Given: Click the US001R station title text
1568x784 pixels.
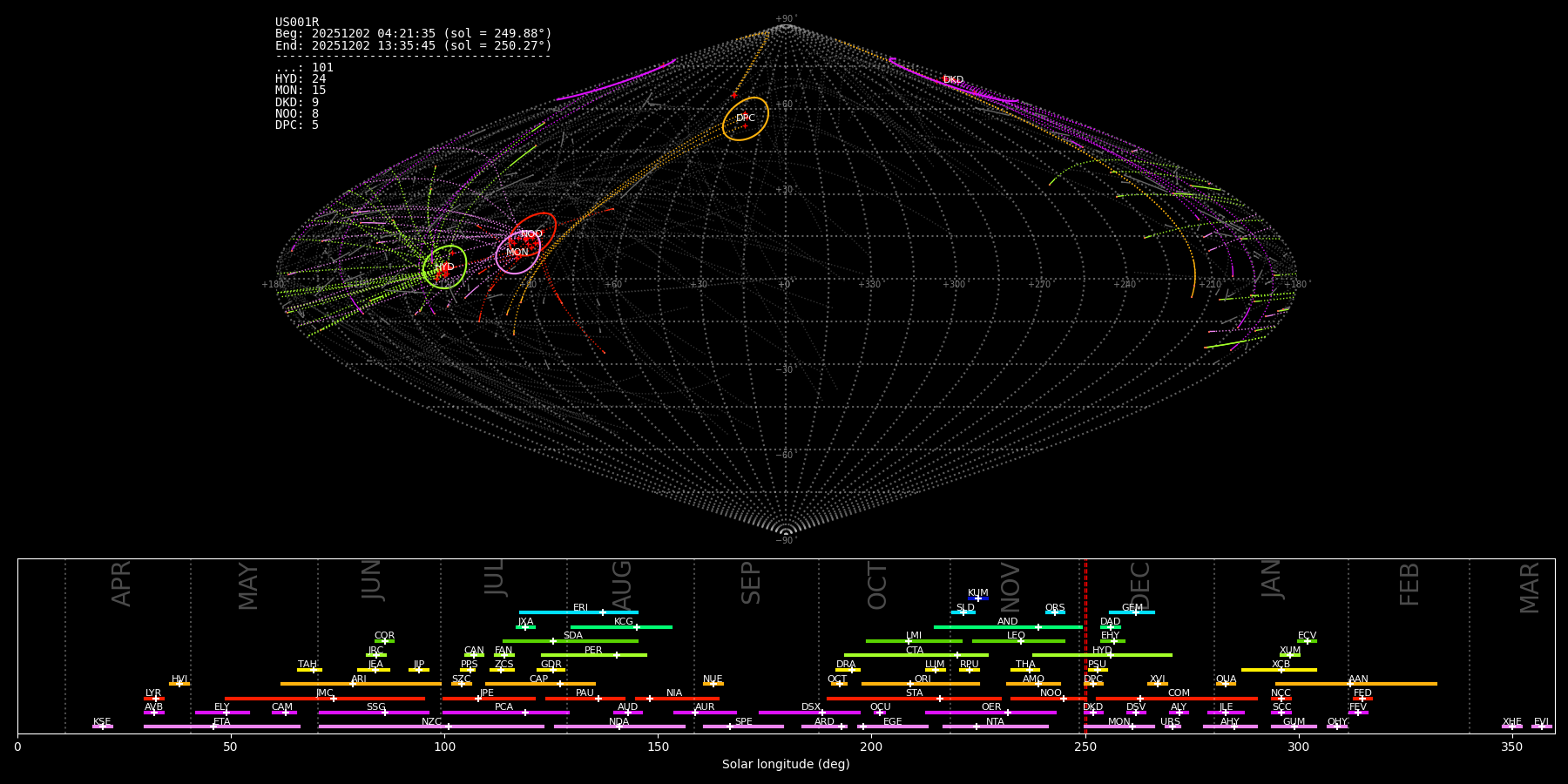Looking at the screenshot, I should pyautogui.click(x=297, y=23).
